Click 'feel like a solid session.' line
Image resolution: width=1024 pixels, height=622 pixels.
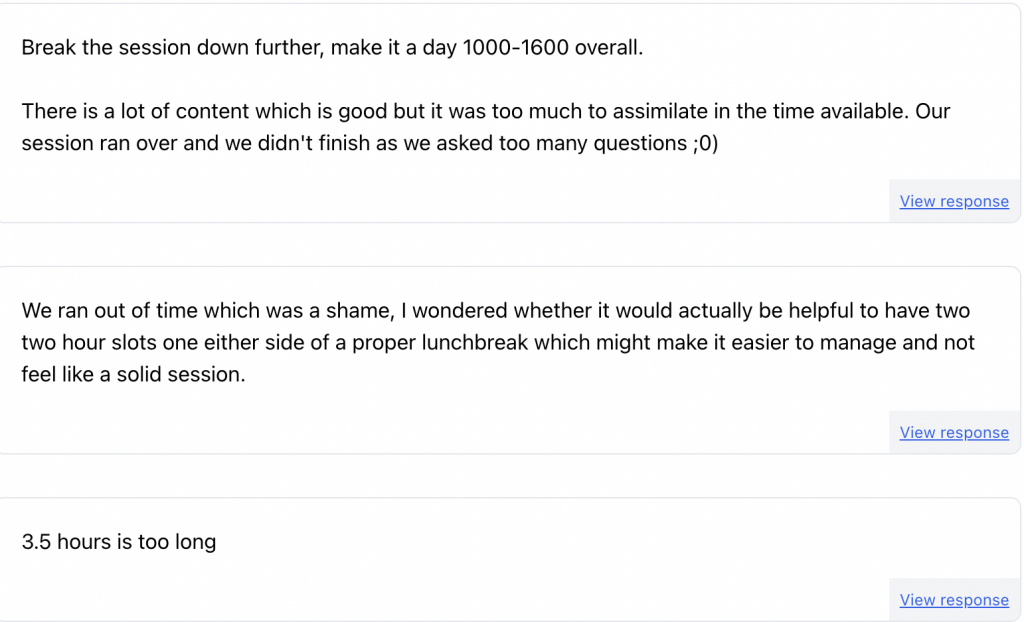133,374
